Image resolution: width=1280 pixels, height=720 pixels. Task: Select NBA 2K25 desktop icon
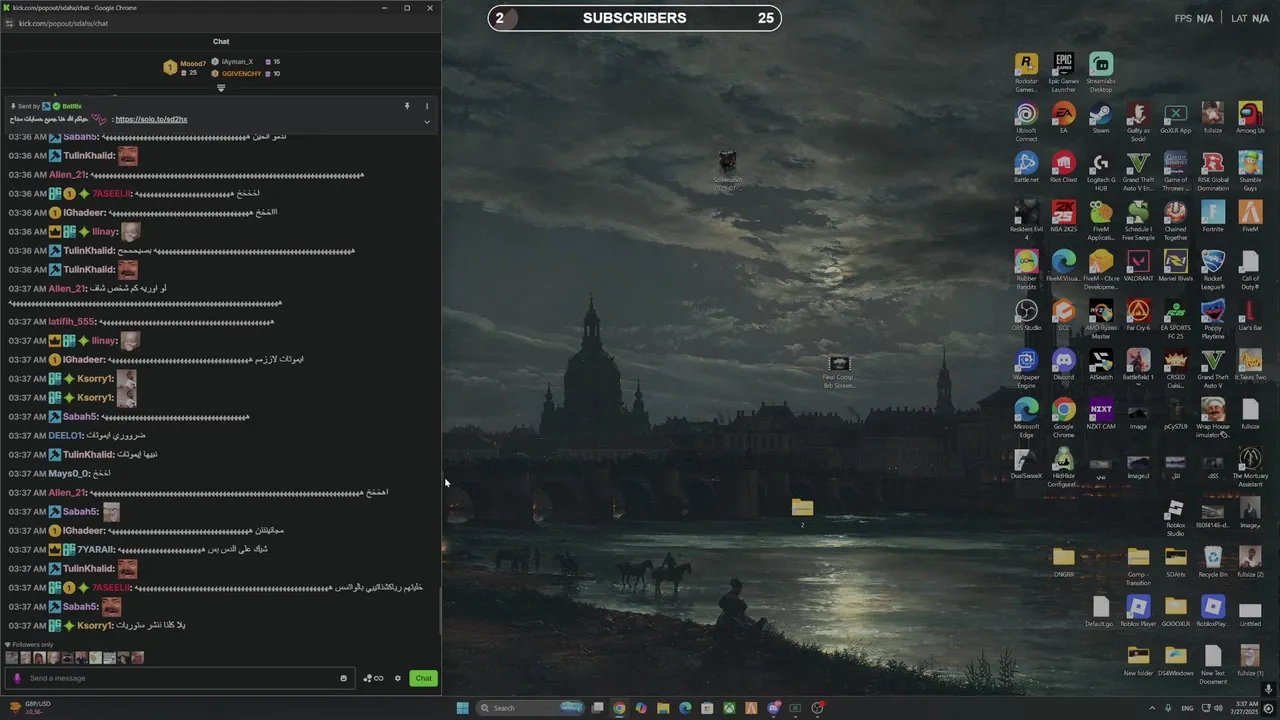pyautogui.click(x=1063, y=216)
